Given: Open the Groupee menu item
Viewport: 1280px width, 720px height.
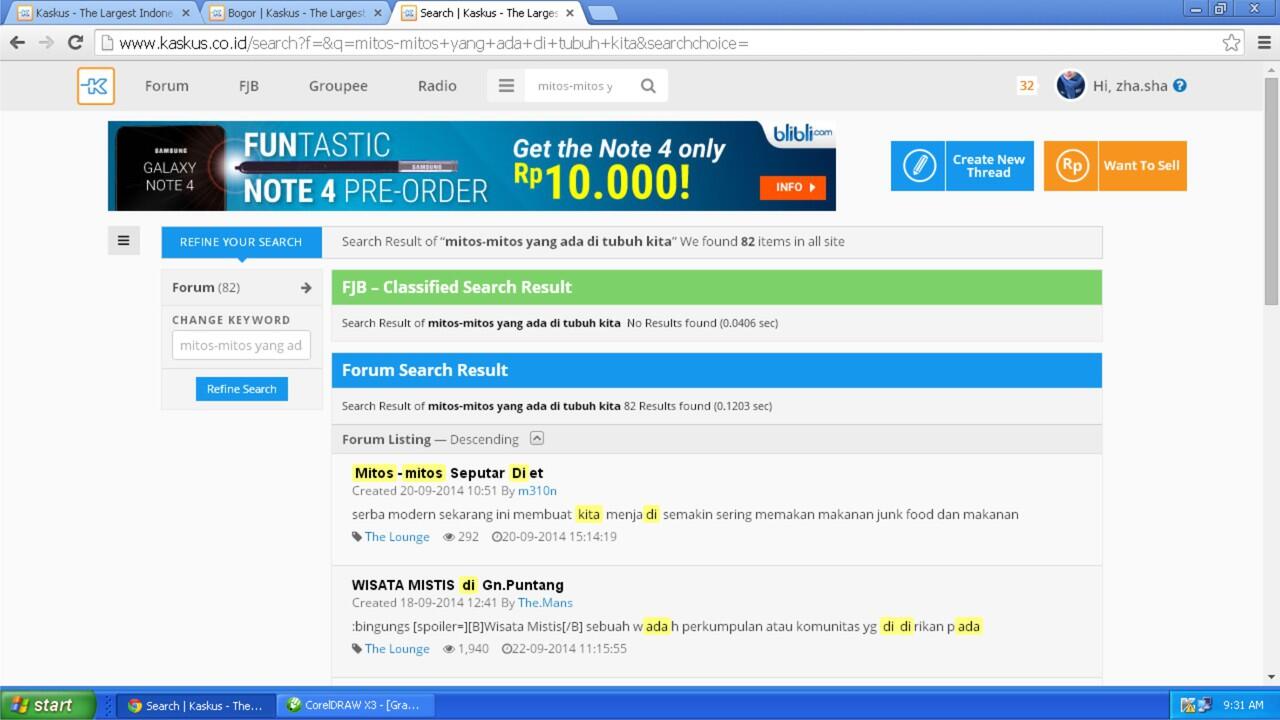Looking at the screenshot, I should point(338,86).
